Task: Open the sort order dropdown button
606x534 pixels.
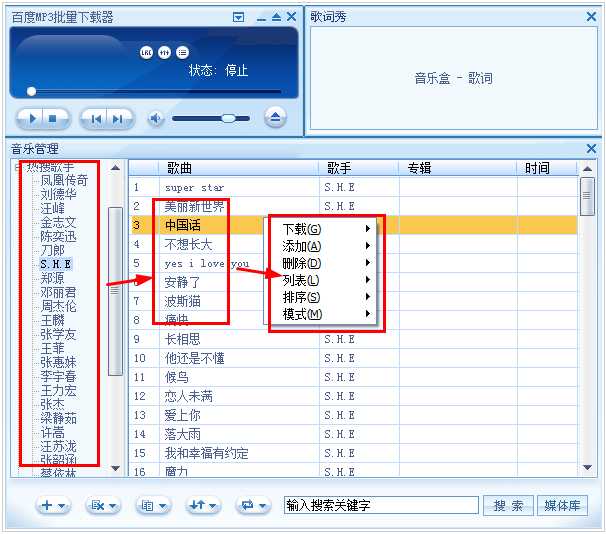Action: pyautogui.click(x=203, y=505)
